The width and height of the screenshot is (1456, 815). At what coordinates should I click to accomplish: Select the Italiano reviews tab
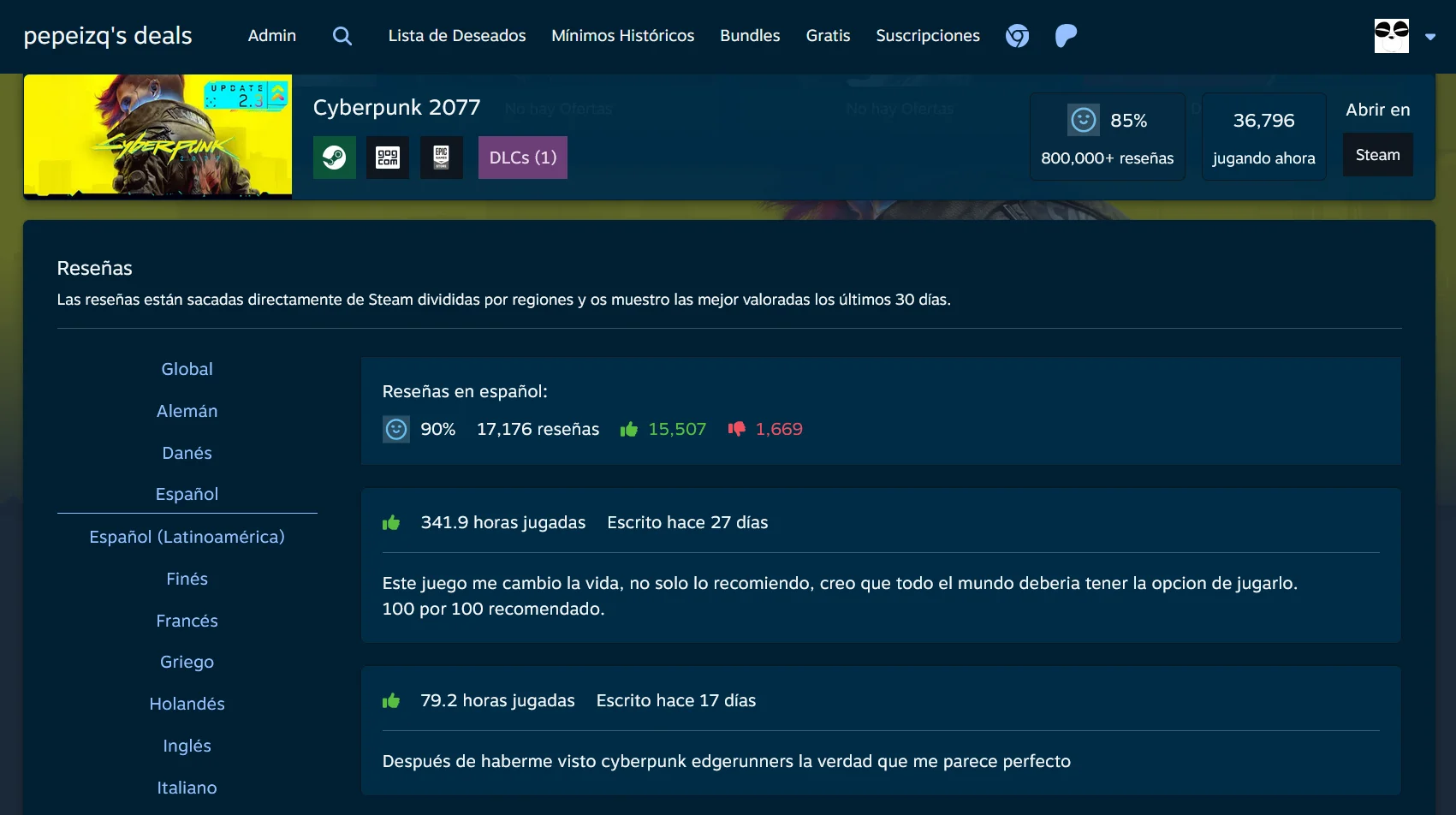pyautogui.click(x=187, y=788)
